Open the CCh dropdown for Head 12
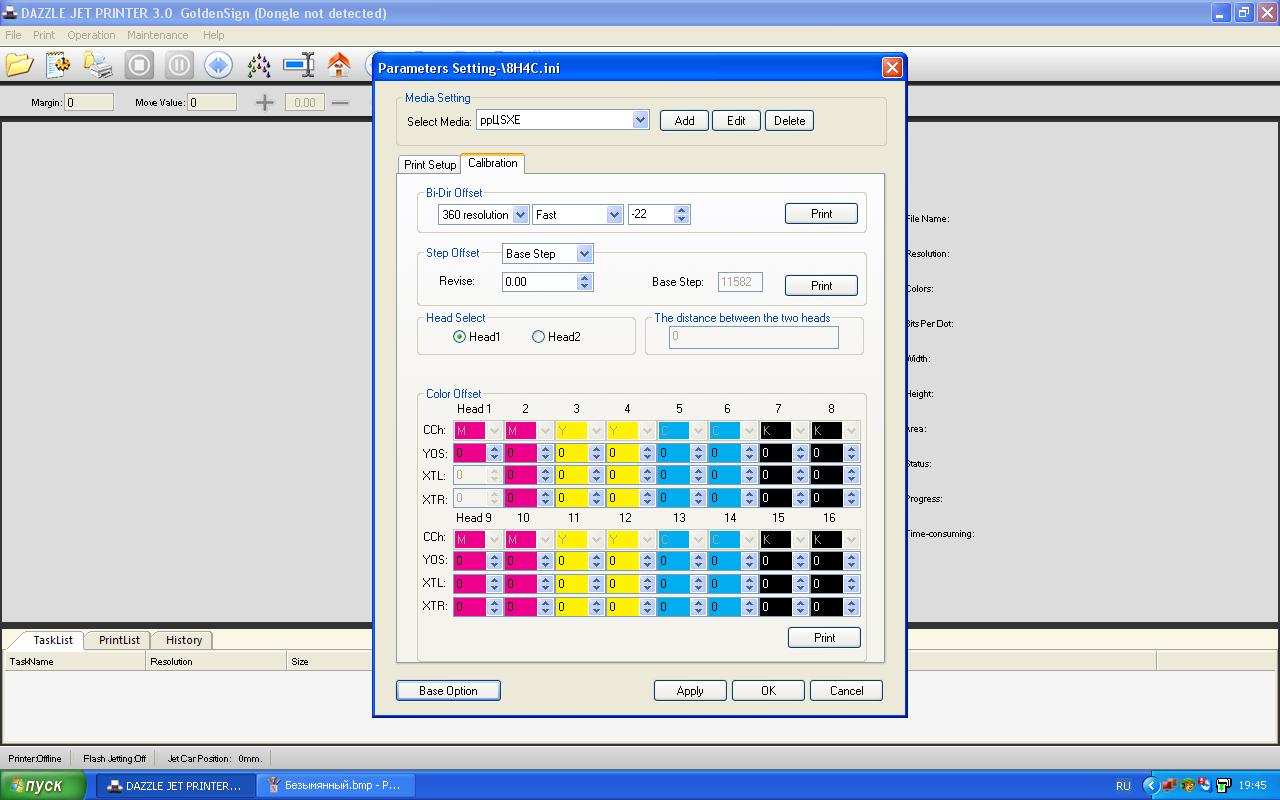This screenshot has width=1280, height=800. click(x=647, y=539)
